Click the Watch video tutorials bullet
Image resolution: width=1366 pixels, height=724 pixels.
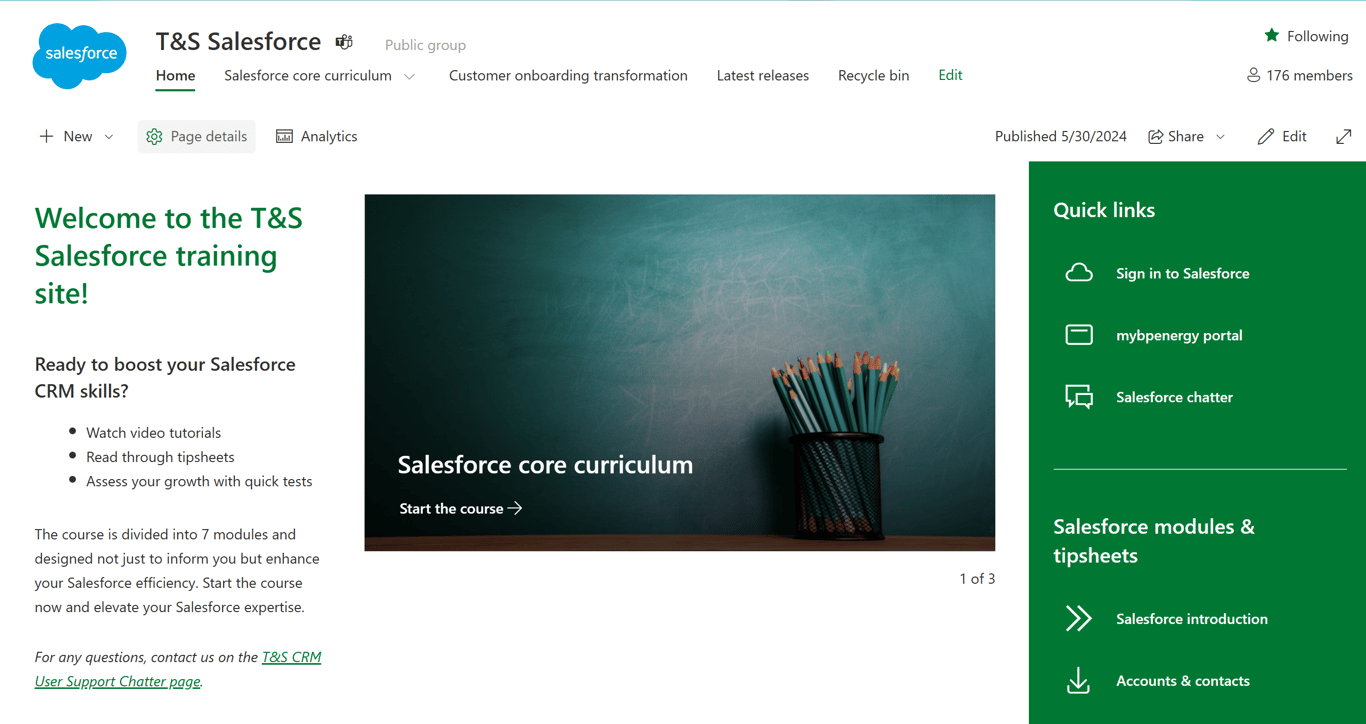(154, 433)
